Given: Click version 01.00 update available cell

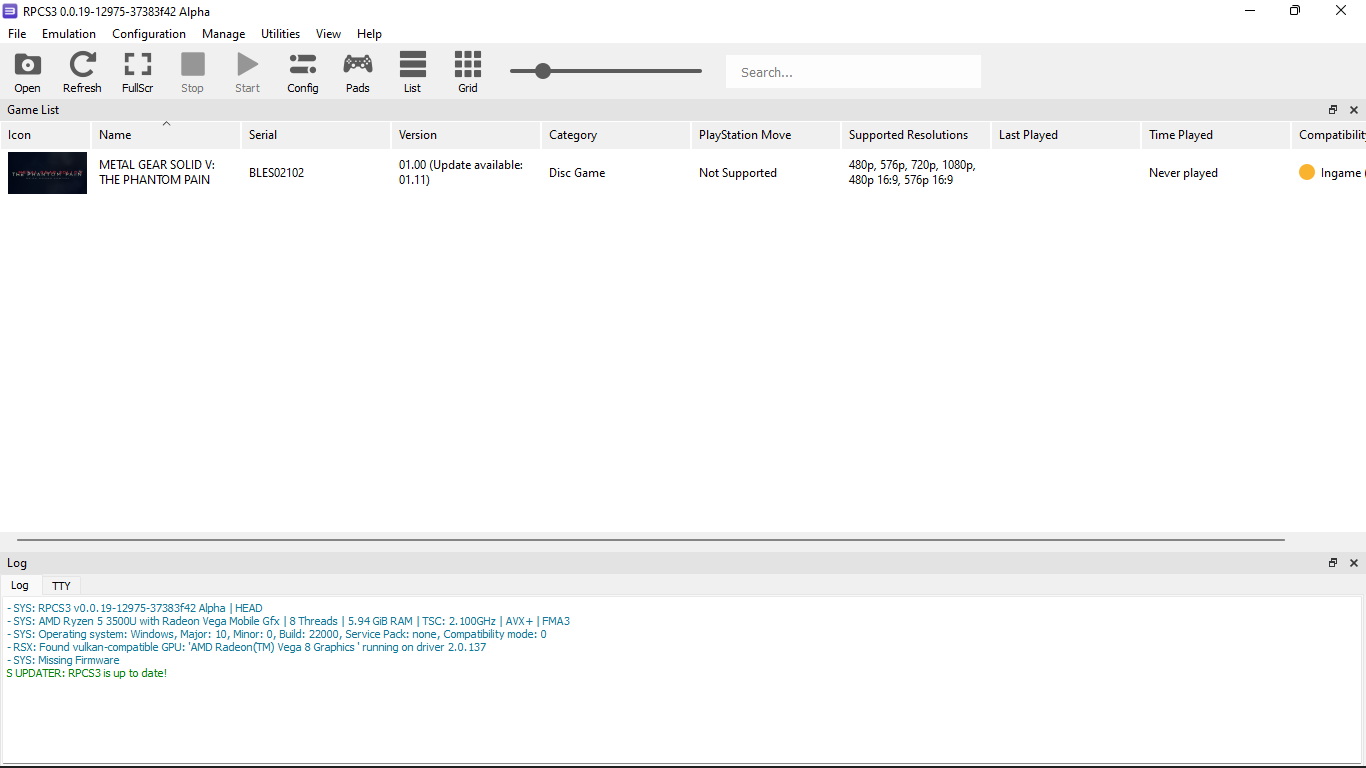Looking at the screenshot, I should [466, 172].
